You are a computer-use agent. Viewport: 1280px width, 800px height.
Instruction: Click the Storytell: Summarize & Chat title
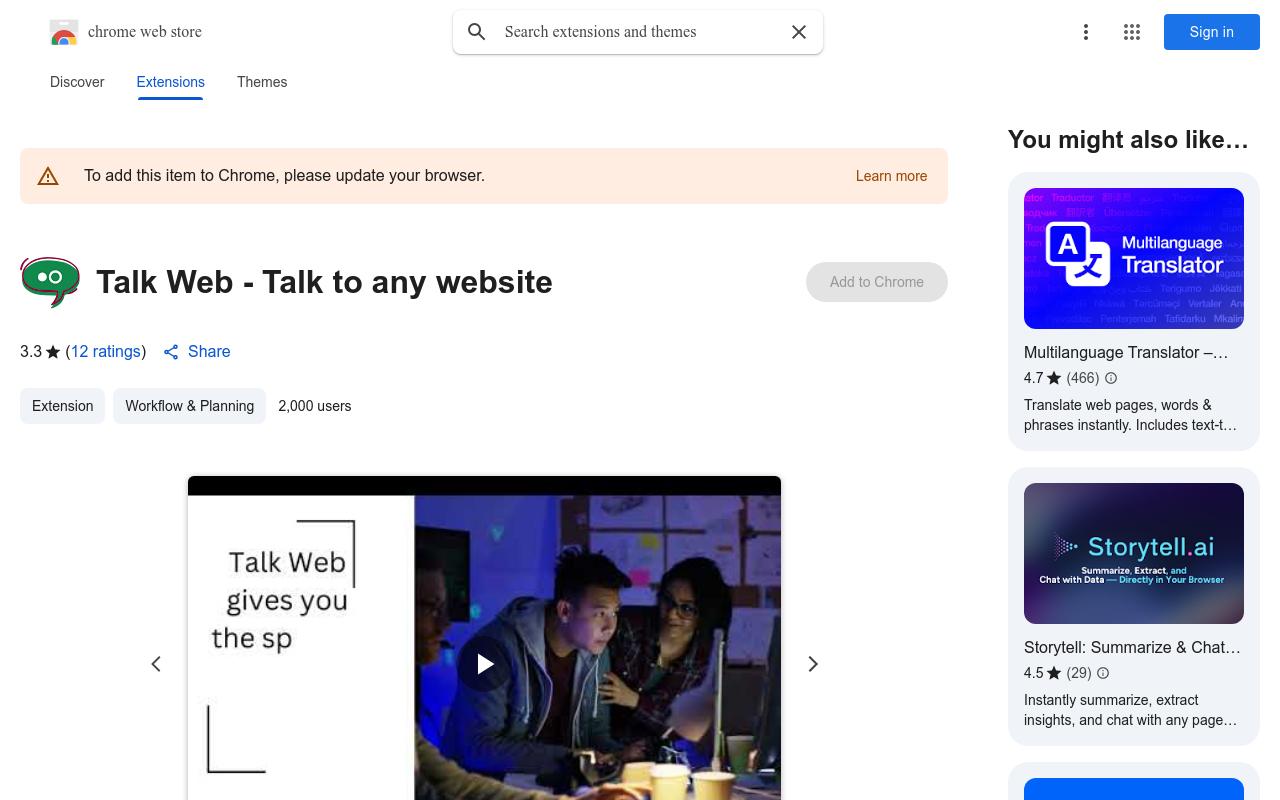coord(1132,647)
